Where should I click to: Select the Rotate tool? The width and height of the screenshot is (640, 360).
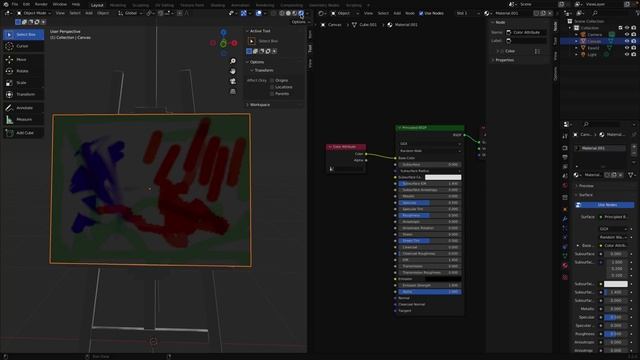coord(23,71)
